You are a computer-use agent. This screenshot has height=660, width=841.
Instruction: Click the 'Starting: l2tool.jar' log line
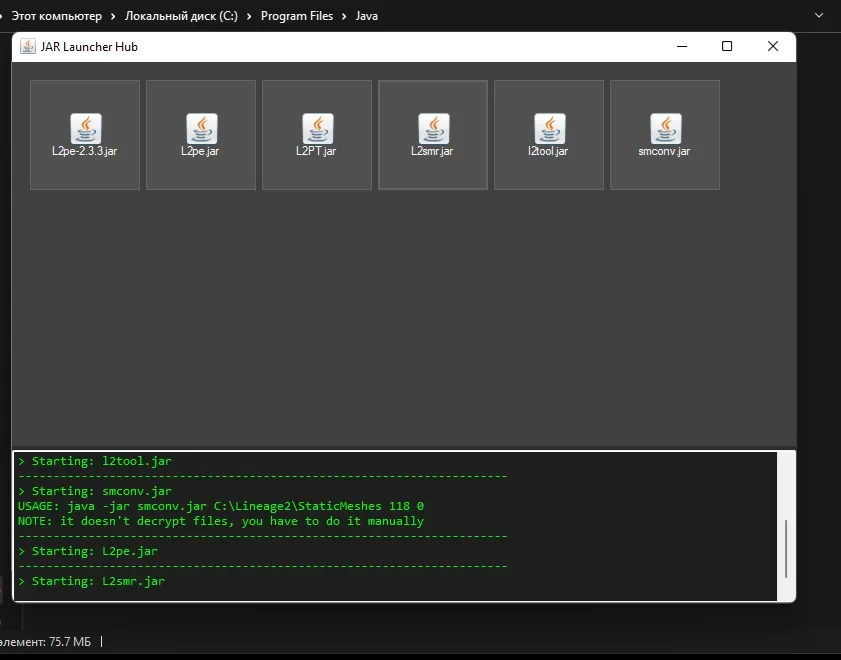95,461
